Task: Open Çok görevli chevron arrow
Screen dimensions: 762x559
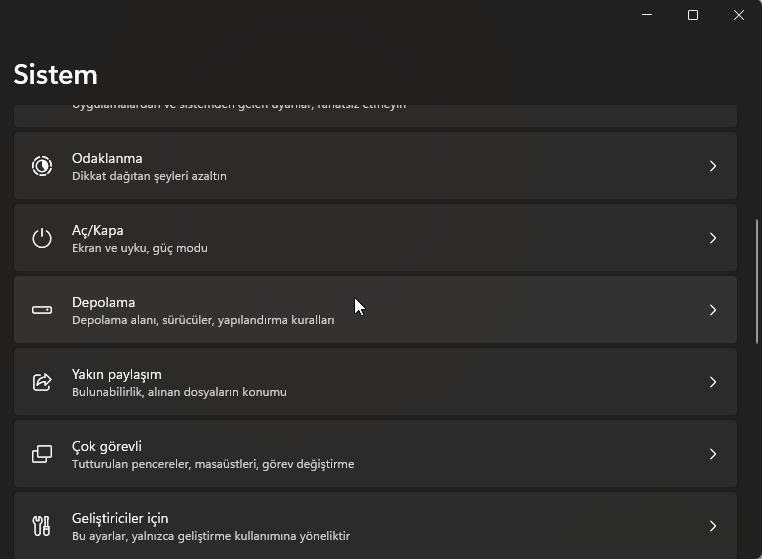Action: [713, 454]
